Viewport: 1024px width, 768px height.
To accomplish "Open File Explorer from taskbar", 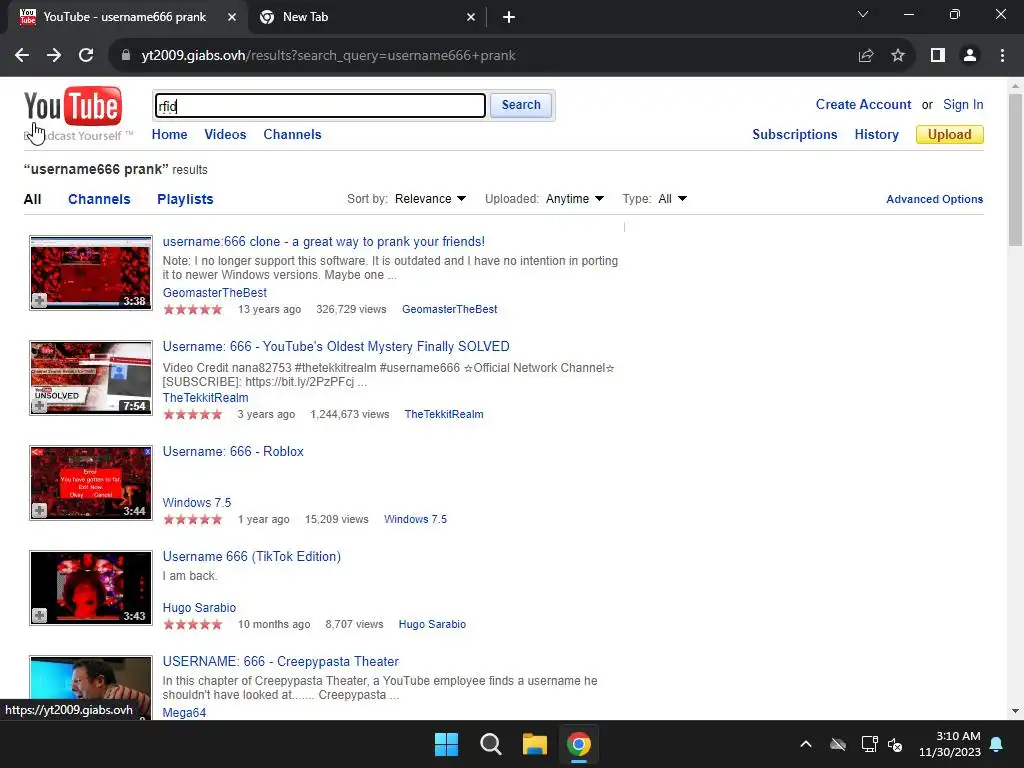I will pyautogui.click(x=534, y=744).
